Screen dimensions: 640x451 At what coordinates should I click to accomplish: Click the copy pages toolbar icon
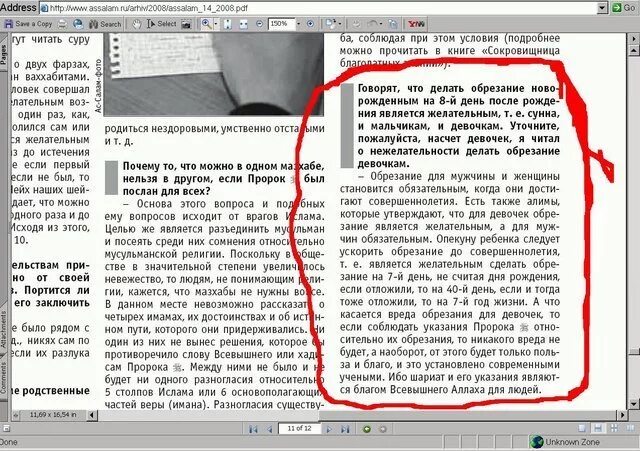[x=392, y=24]
